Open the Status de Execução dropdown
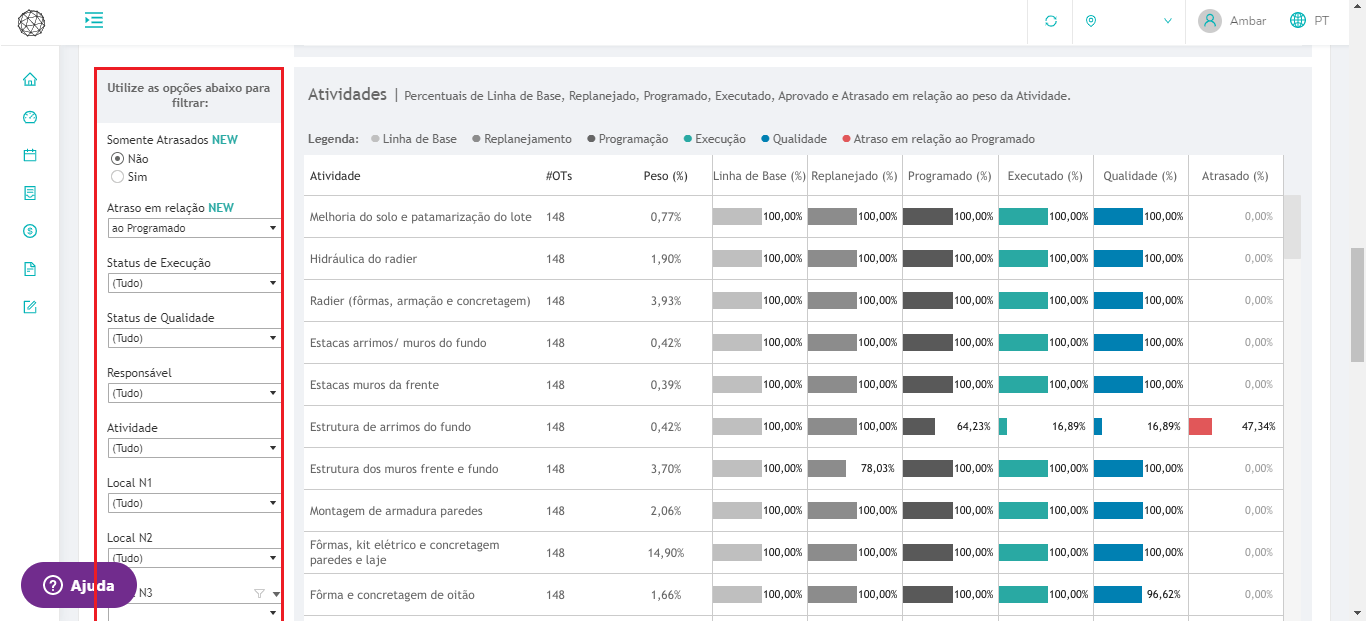Screen dimensions: 1366x621 194,283
